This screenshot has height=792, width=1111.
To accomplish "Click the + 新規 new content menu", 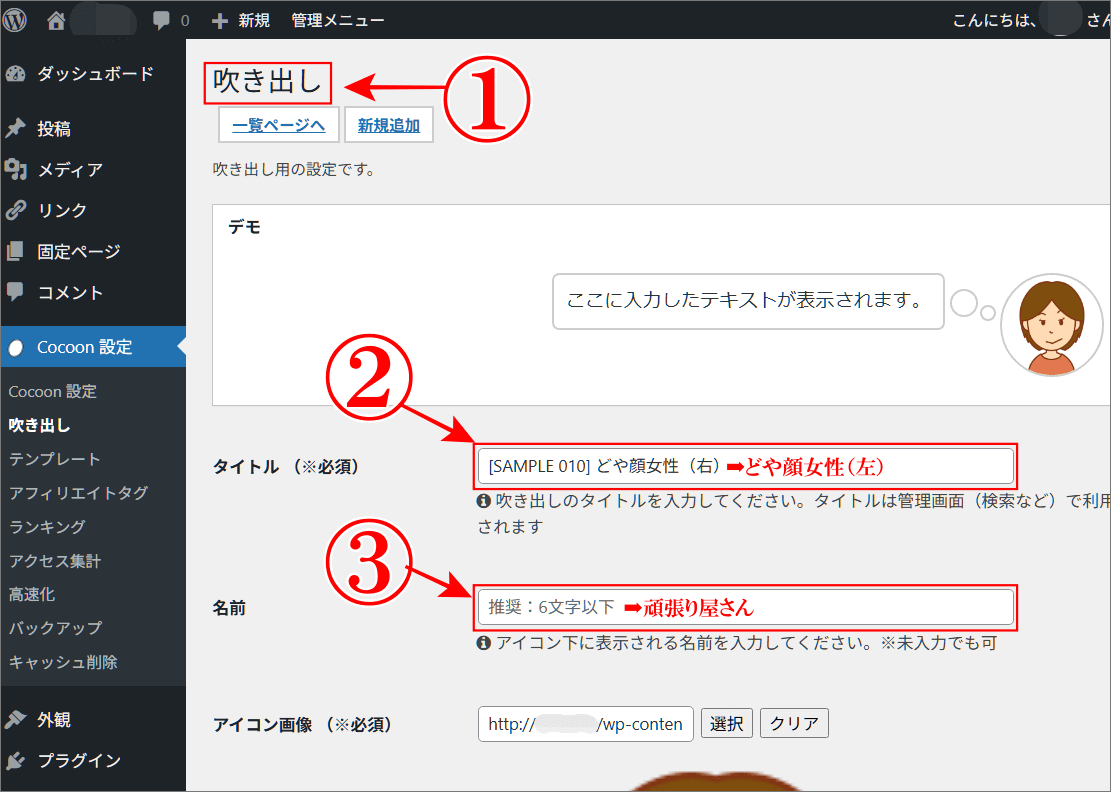I will pyautogui.click(x=241, y=20).
